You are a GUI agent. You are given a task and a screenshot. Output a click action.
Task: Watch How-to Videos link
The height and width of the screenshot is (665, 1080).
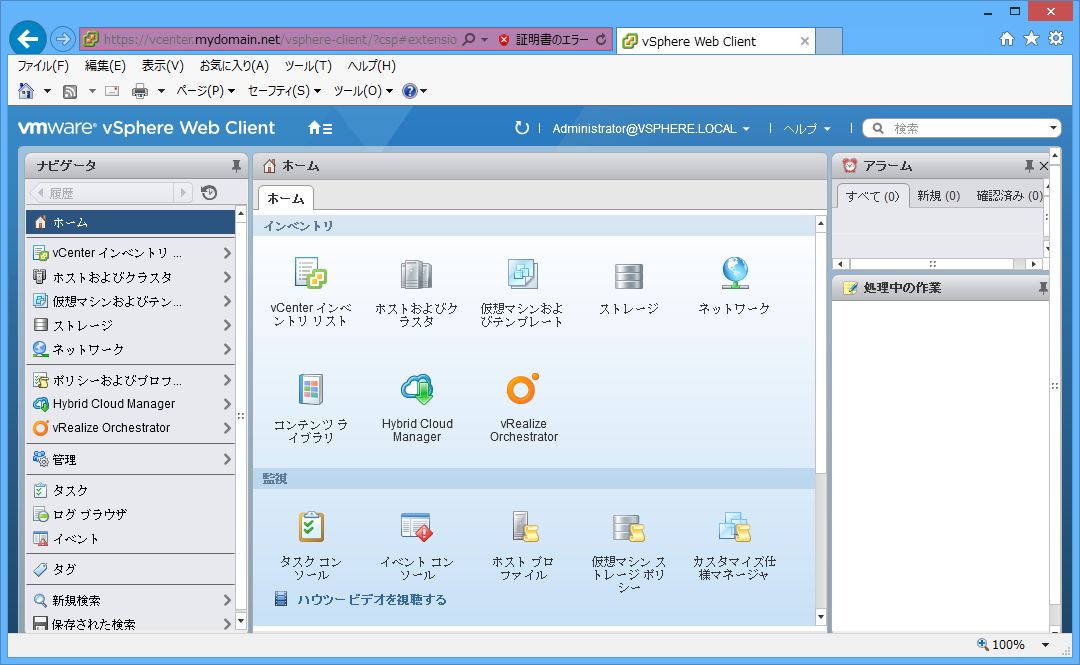[372, 600]
